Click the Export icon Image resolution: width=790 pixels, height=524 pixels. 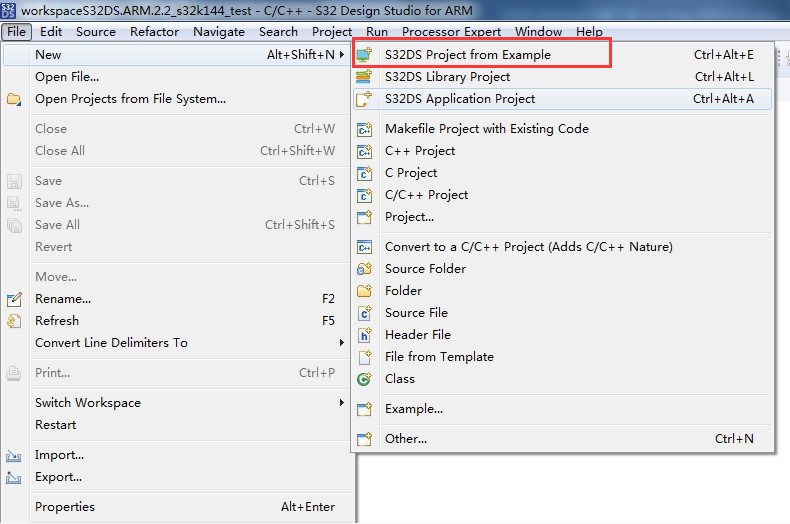[14, 477]
